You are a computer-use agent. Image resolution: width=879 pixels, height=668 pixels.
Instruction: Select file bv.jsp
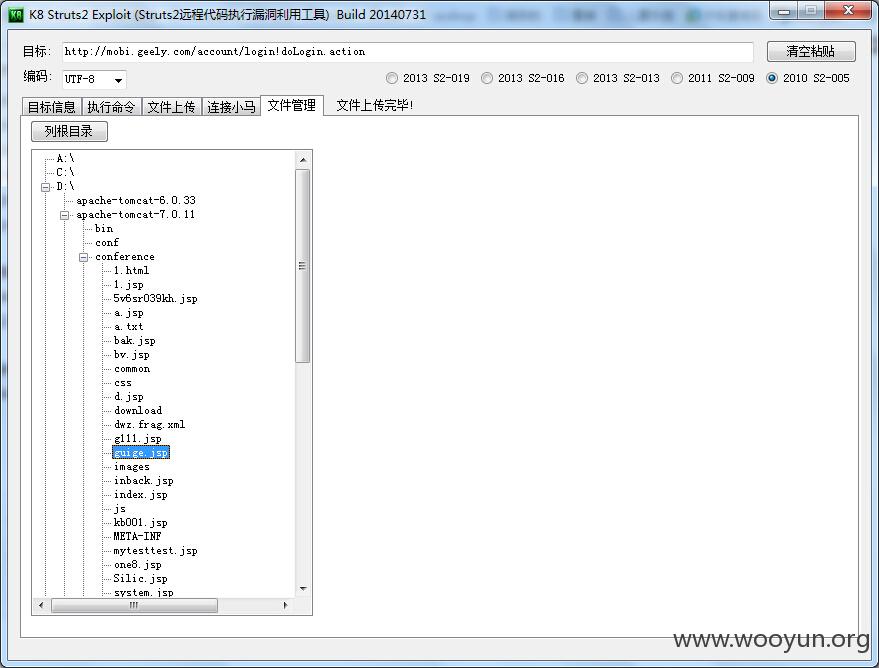tap(132, 355)
